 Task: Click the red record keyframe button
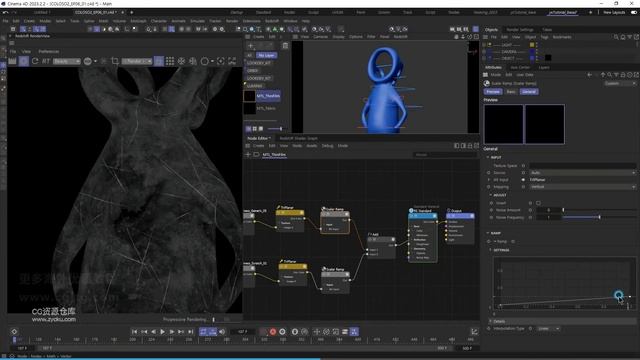[273, 332]
